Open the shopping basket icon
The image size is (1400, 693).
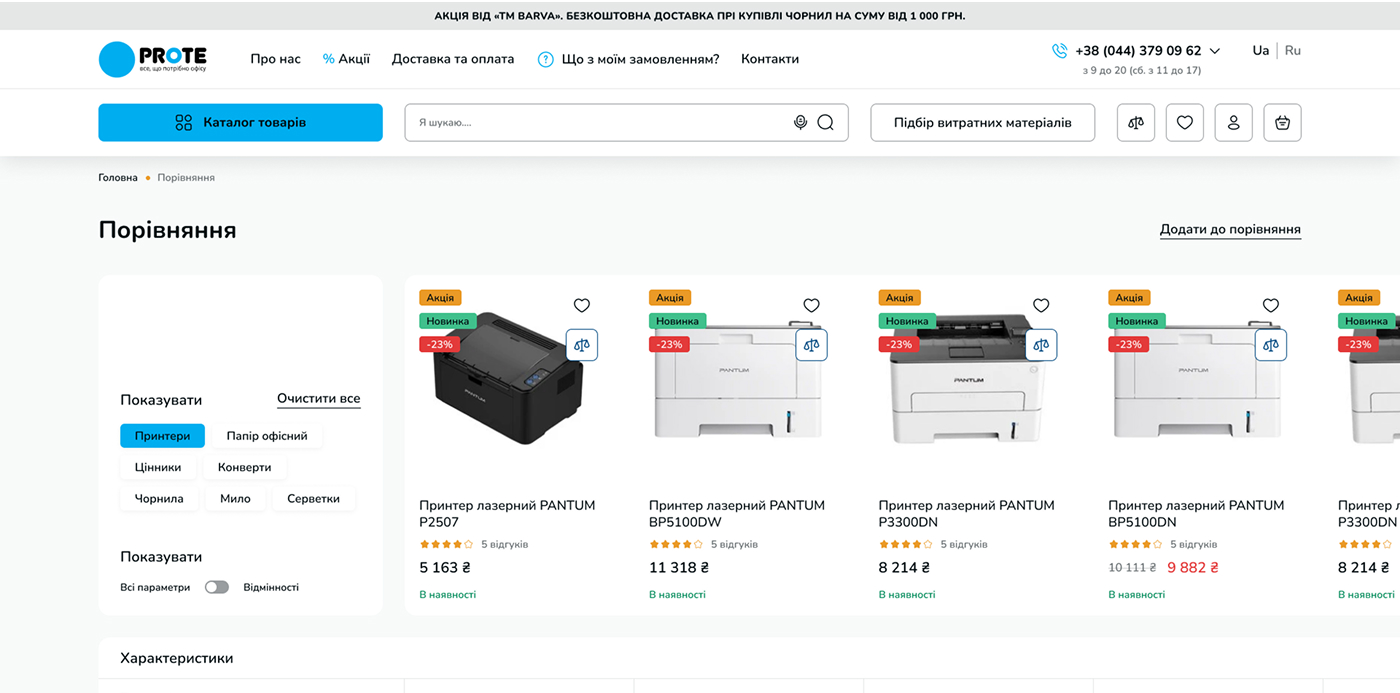tap(1282, 122)
